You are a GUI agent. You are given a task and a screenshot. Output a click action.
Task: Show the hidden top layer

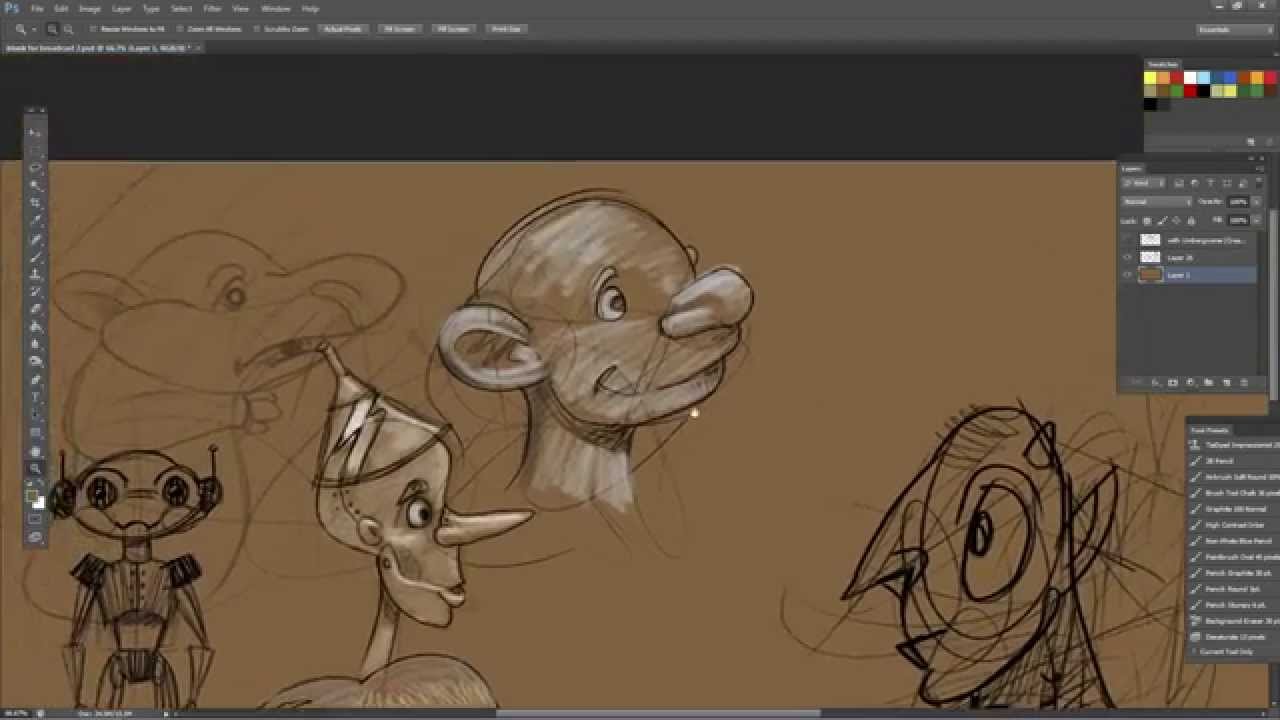point(1128,241)
